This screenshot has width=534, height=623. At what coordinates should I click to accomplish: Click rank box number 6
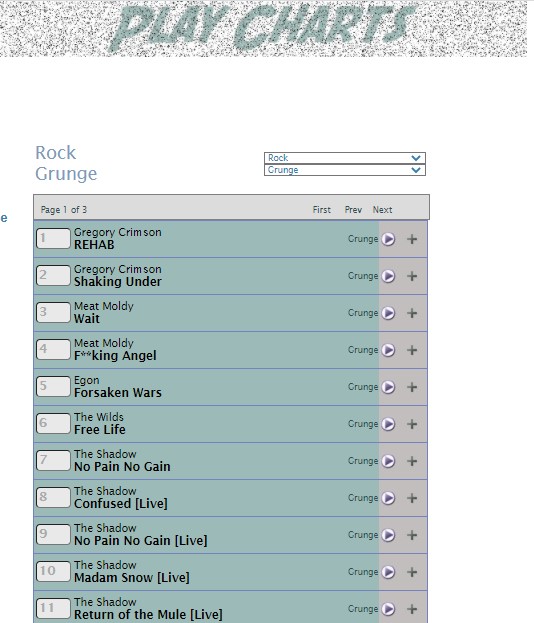tap(53, 423)
